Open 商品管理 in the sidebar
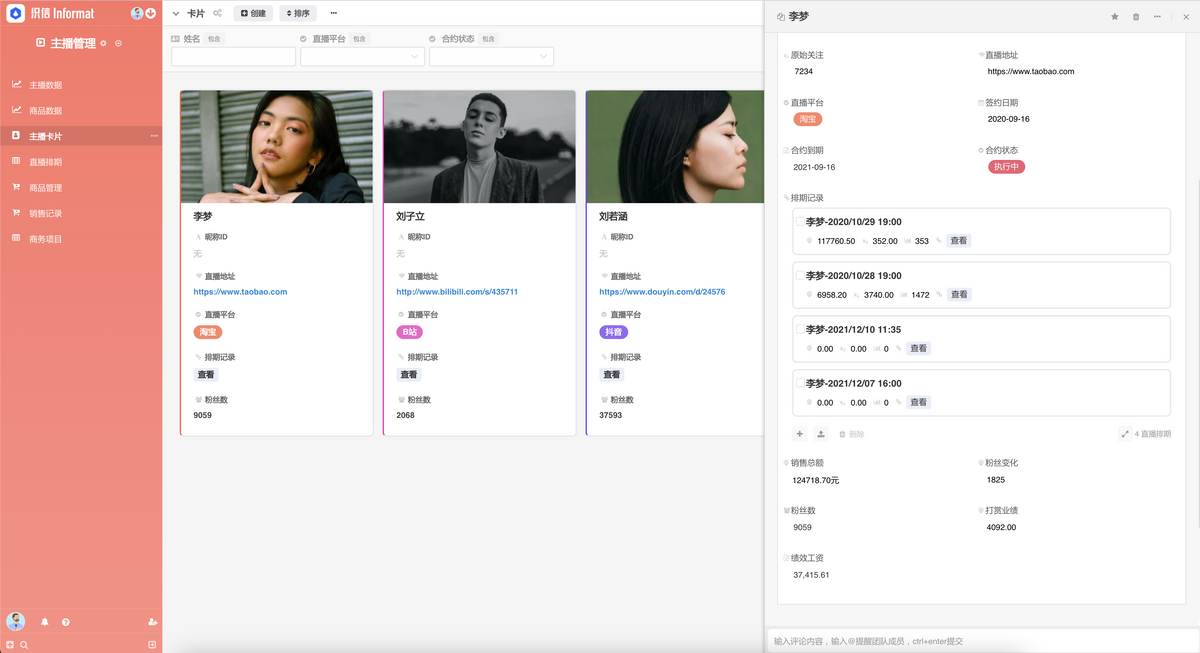Image resolution: width=1200 pixels, height=653 pixels. (x=81, y=188)
